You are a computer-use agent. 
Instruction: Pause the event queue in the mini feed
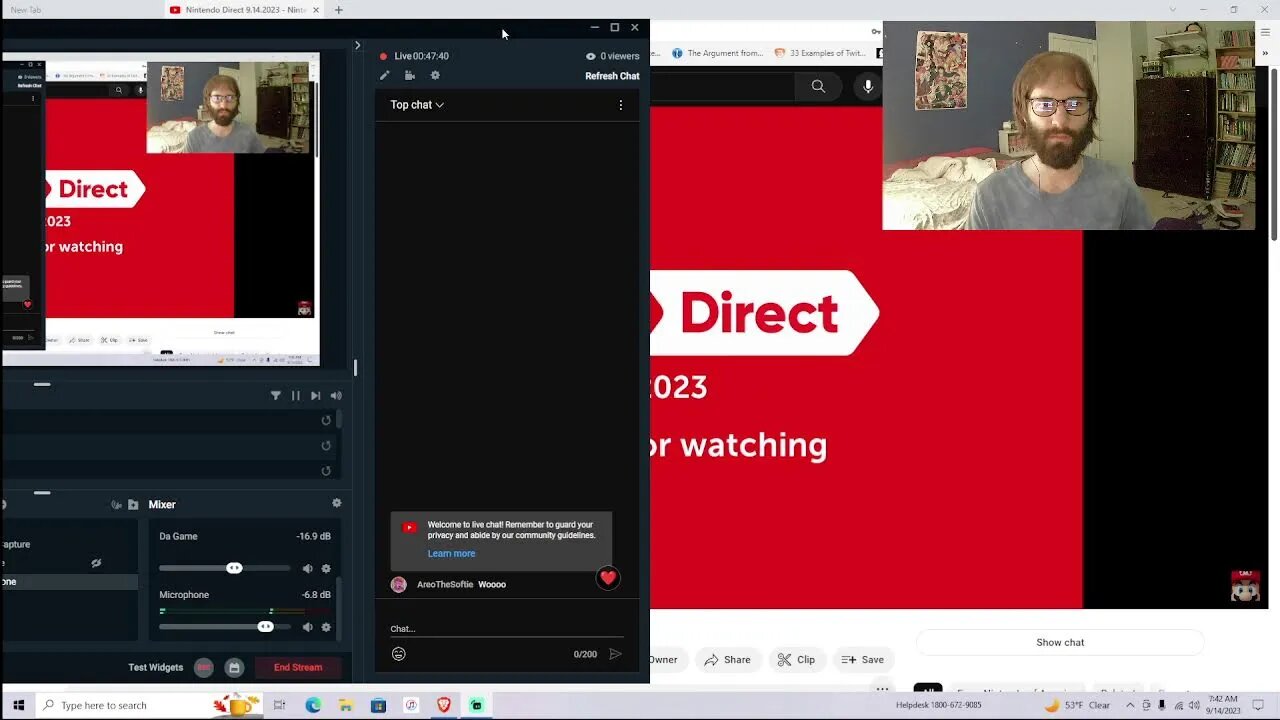click(x=295, y=396)
